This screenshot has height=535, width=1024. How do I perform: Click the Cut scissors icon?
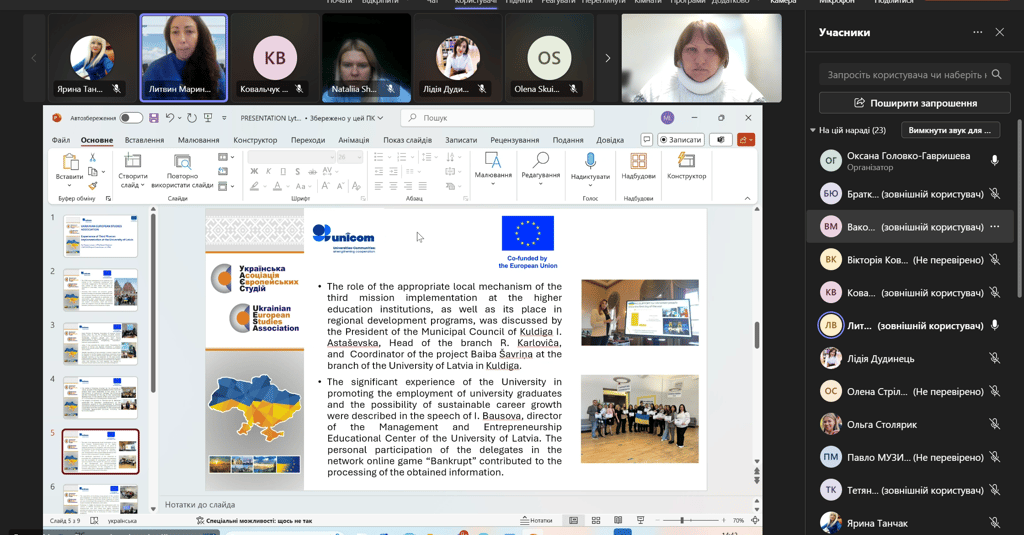coord(93,157)
